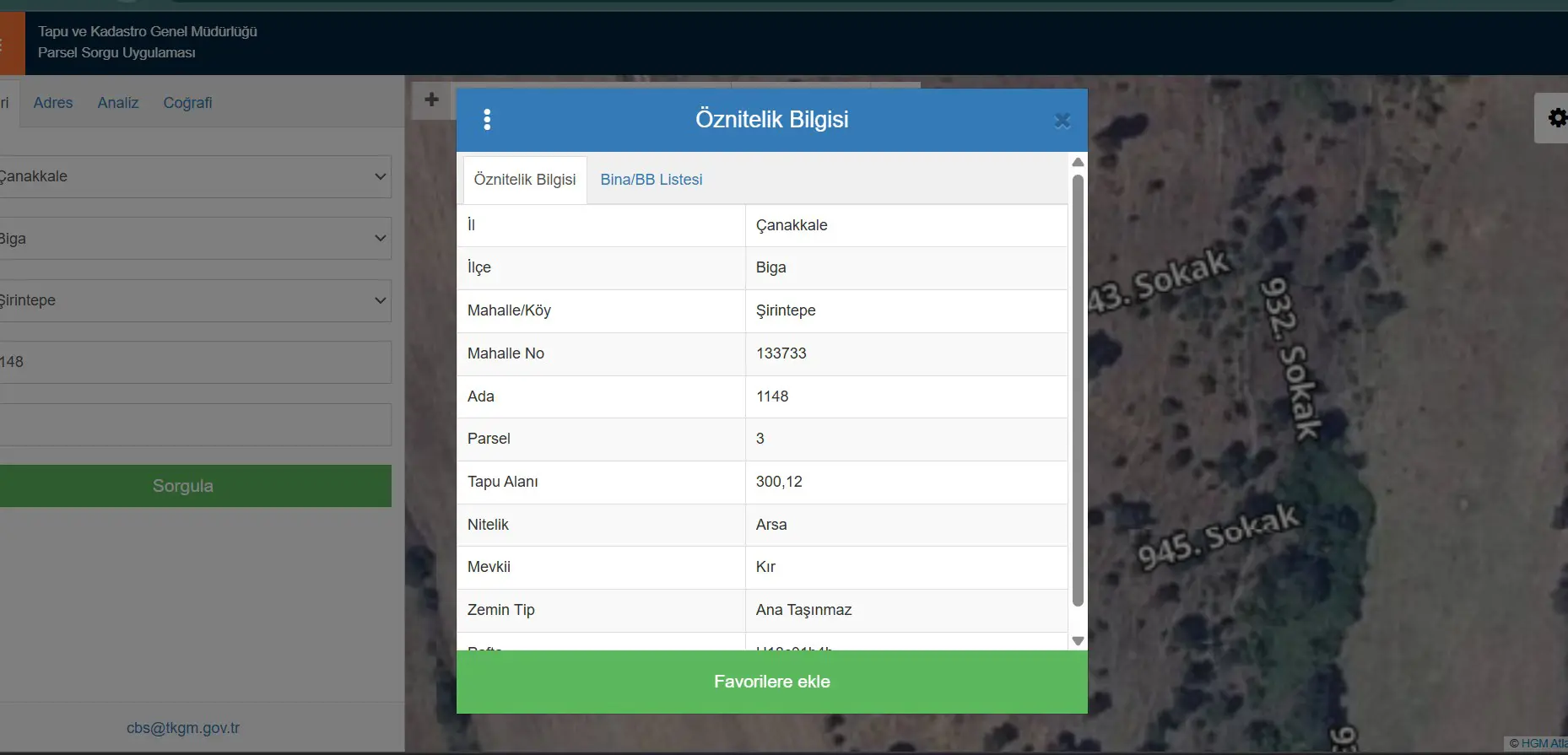The width and height of the screenshot is (1568, 755).
Task: Click the dialog vertical scrollbar thumb
Action: pos(1078,391)
